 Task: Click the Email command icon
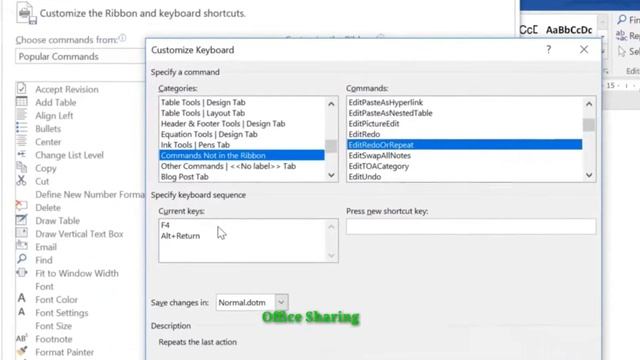(x=22, y=246)
